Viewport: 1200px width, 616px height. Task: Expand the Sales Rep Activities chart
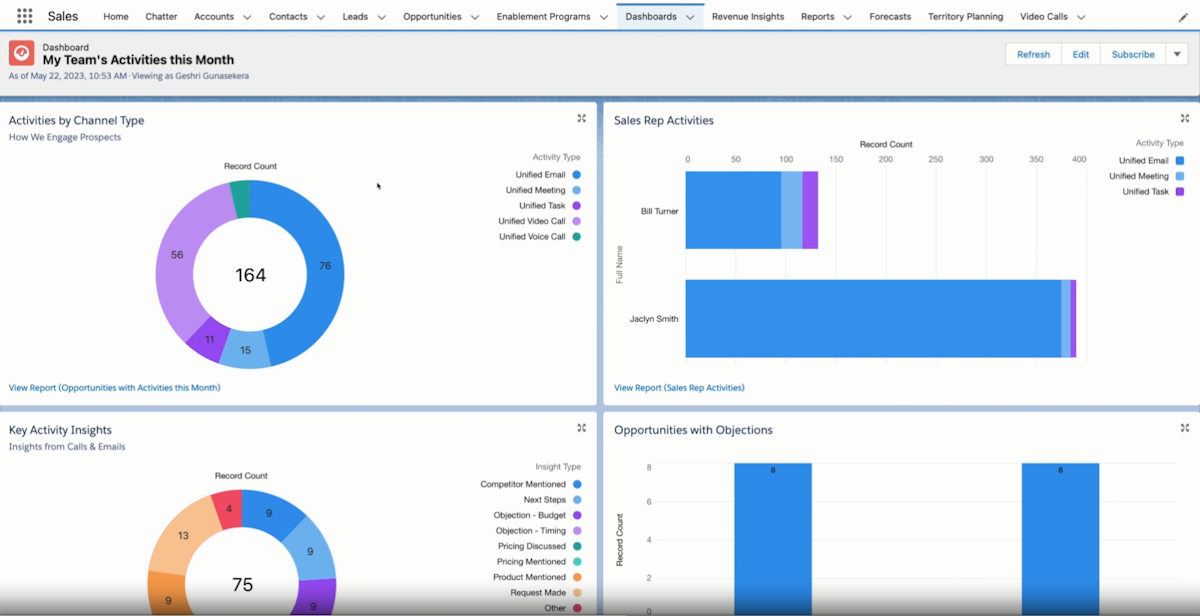coord(1184,117)
